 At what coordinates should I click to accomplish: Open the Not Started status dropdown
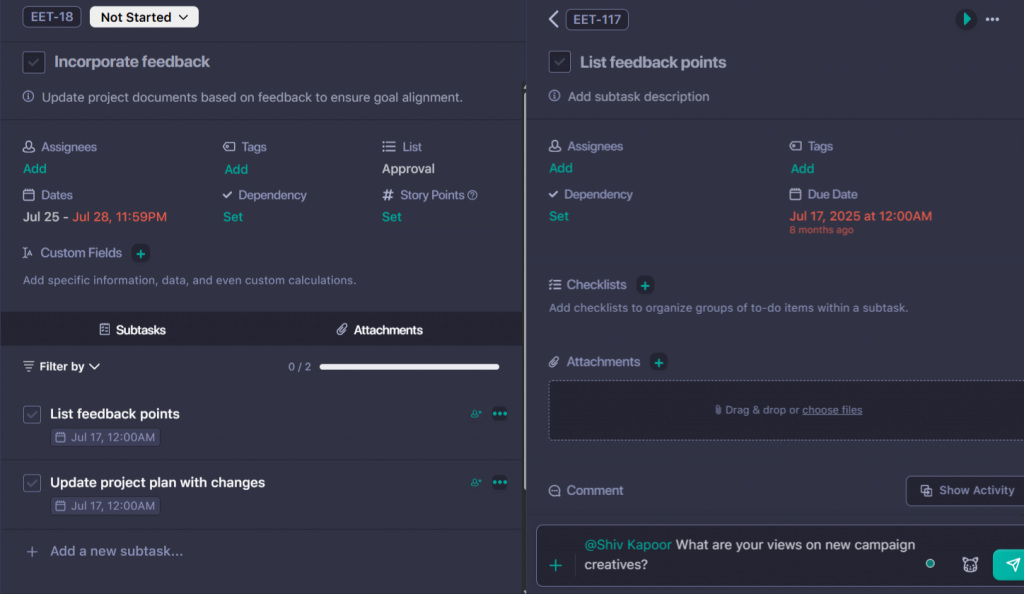(x=144, y=17)
